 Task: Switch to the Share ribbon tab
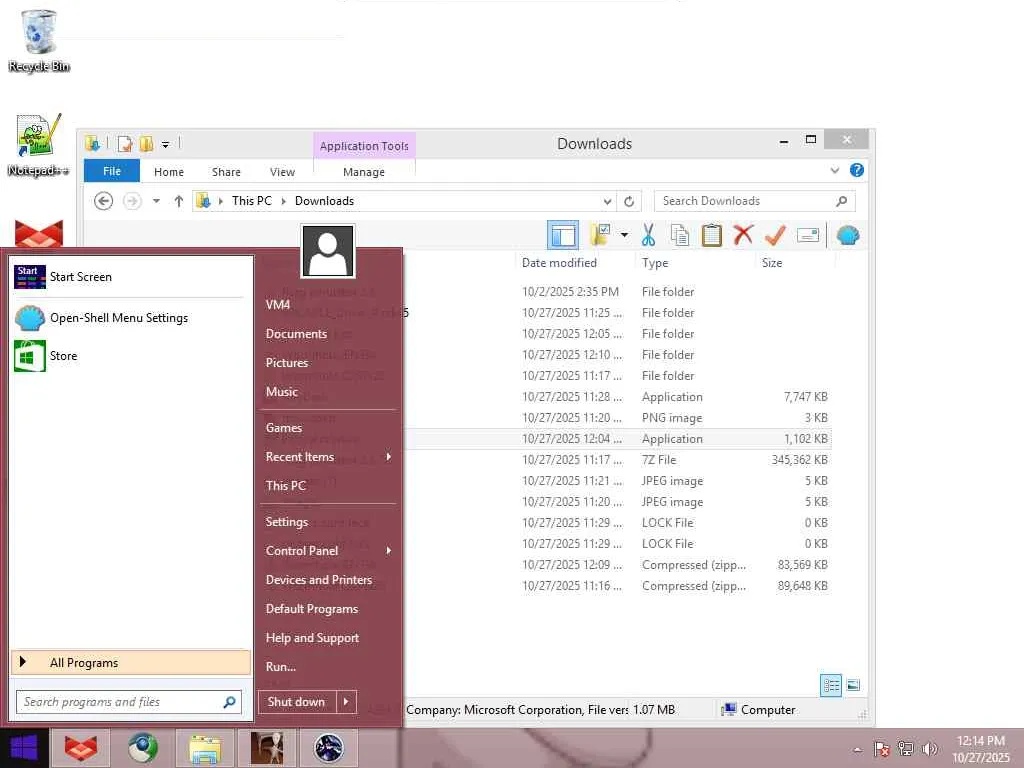[226, 172]
